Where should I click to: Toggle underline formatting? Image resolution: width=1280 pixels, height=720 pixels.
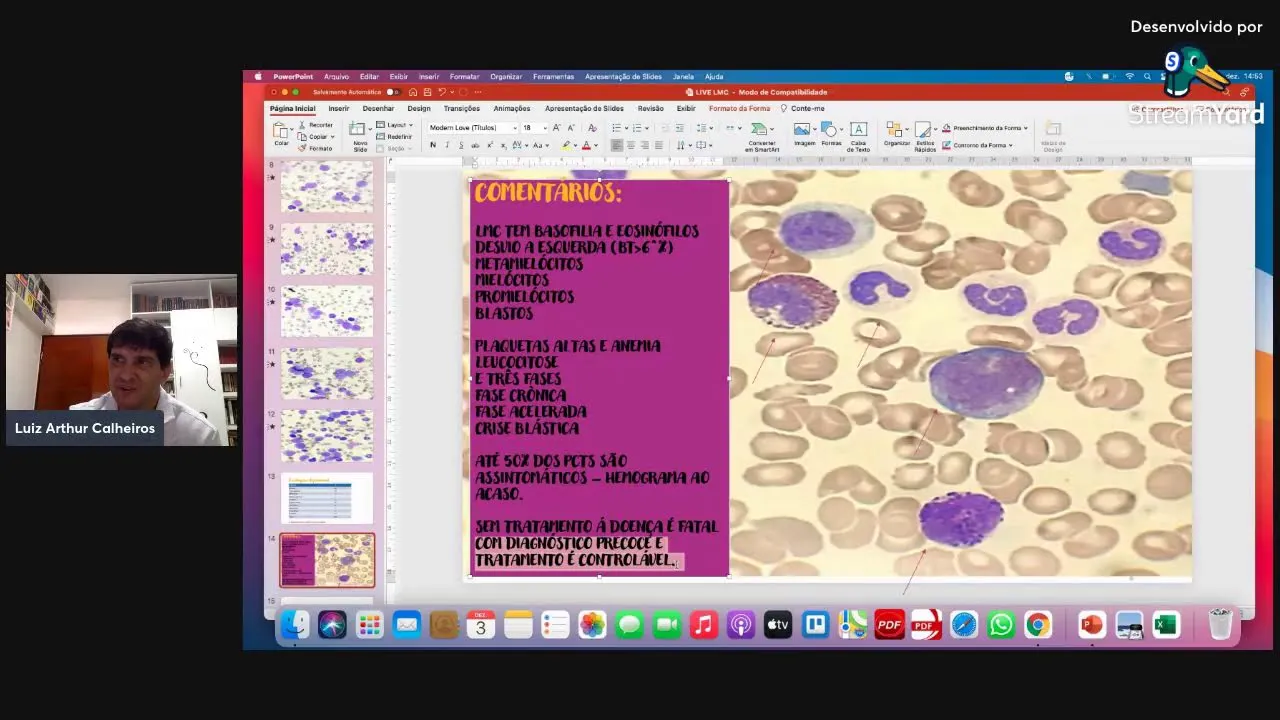(461, 145)
